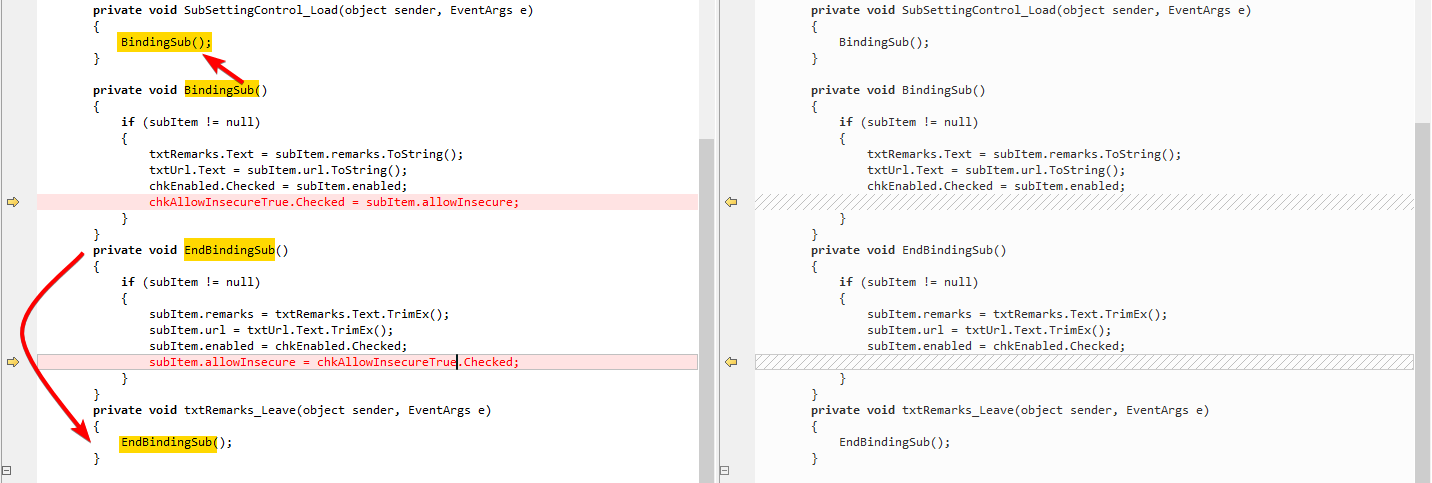Place cursor on red subItem.allowInsecure assignment line
Image resolution: width=1432 pixels, height=483 pixels.
click(334, 362)
